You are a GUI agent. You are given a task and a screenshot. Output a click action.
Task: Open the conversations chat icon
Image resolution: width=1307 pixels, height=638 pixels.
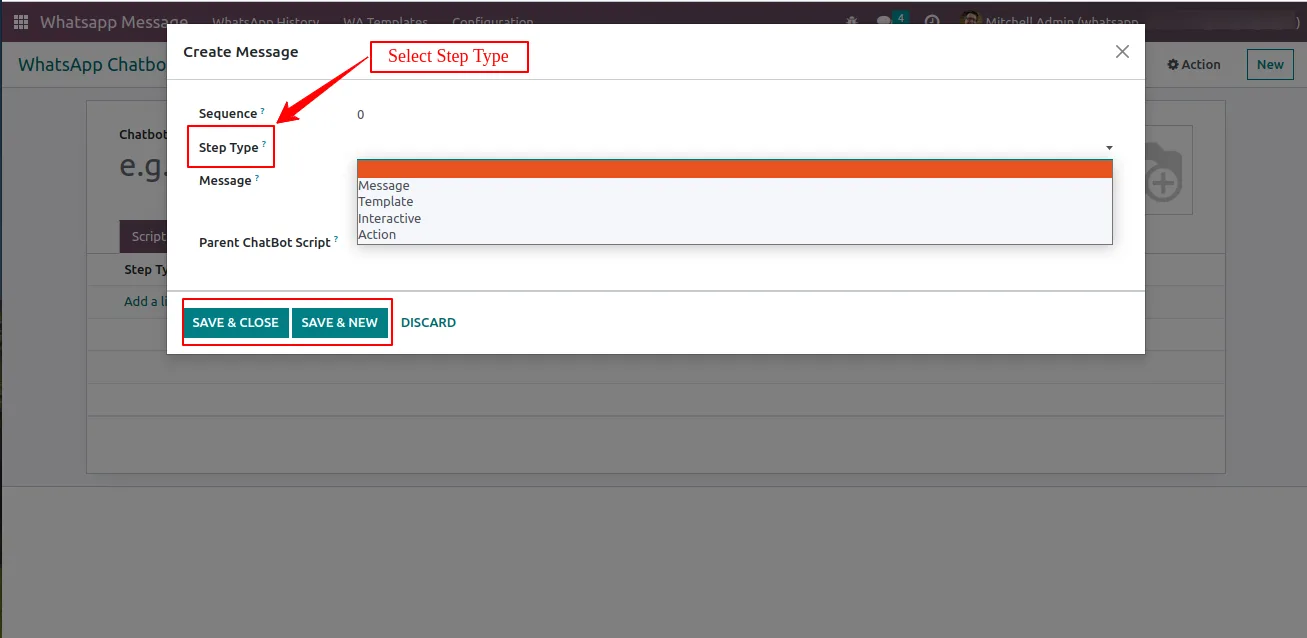[x=884, y=21]
